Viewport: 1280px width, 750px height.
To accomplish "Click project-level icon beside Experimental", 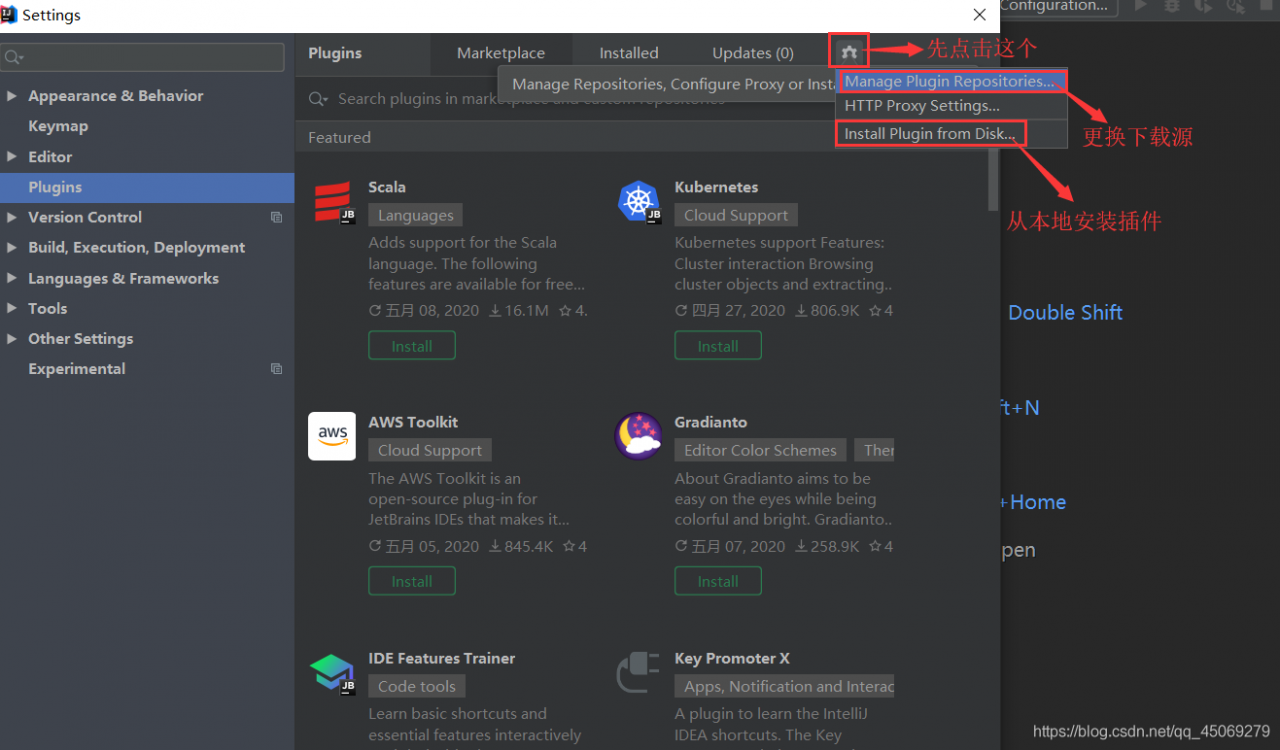I will point(276,369).
